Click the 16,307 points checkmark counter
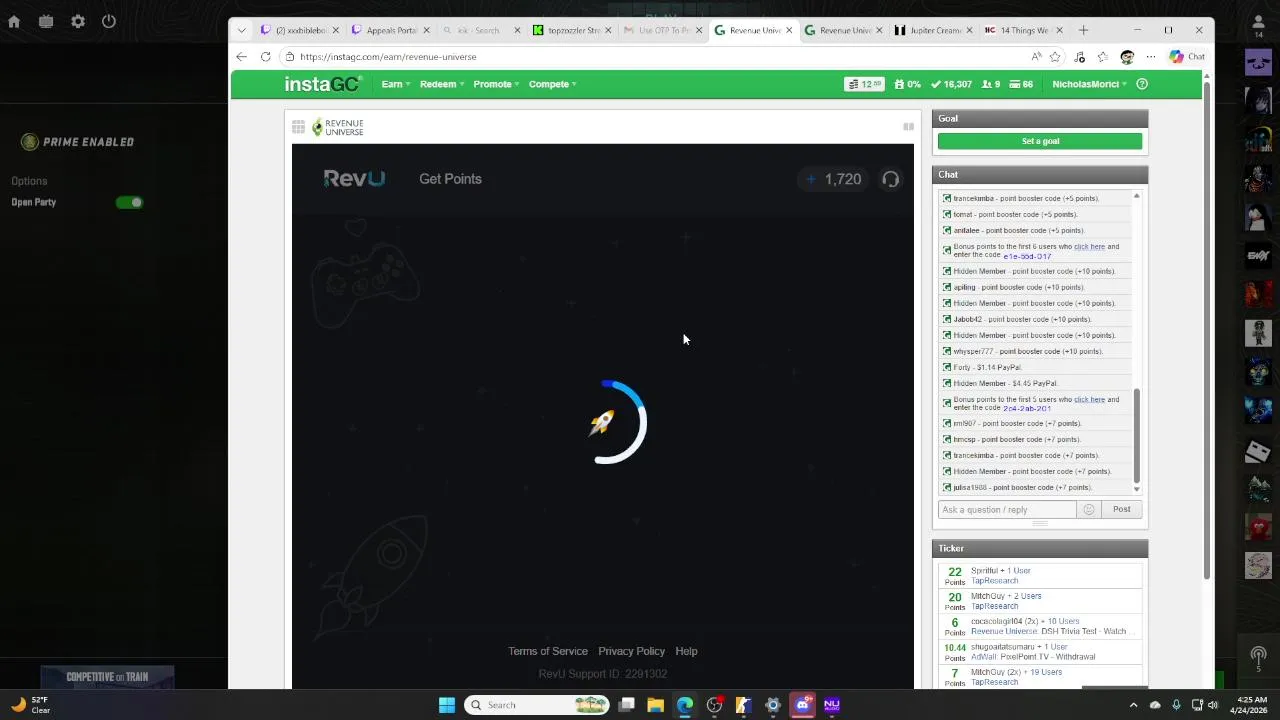 (x=951, y=84)
